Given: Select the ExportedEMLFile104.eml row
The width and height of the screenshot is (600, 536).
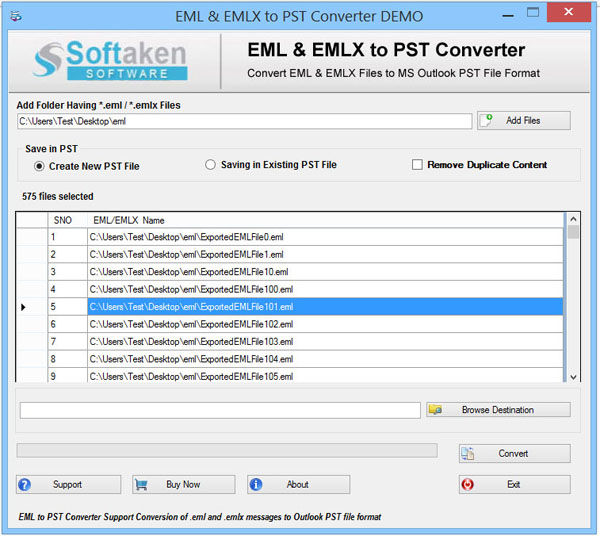Looking at the screenshot, I should click(x=325, y=359).
